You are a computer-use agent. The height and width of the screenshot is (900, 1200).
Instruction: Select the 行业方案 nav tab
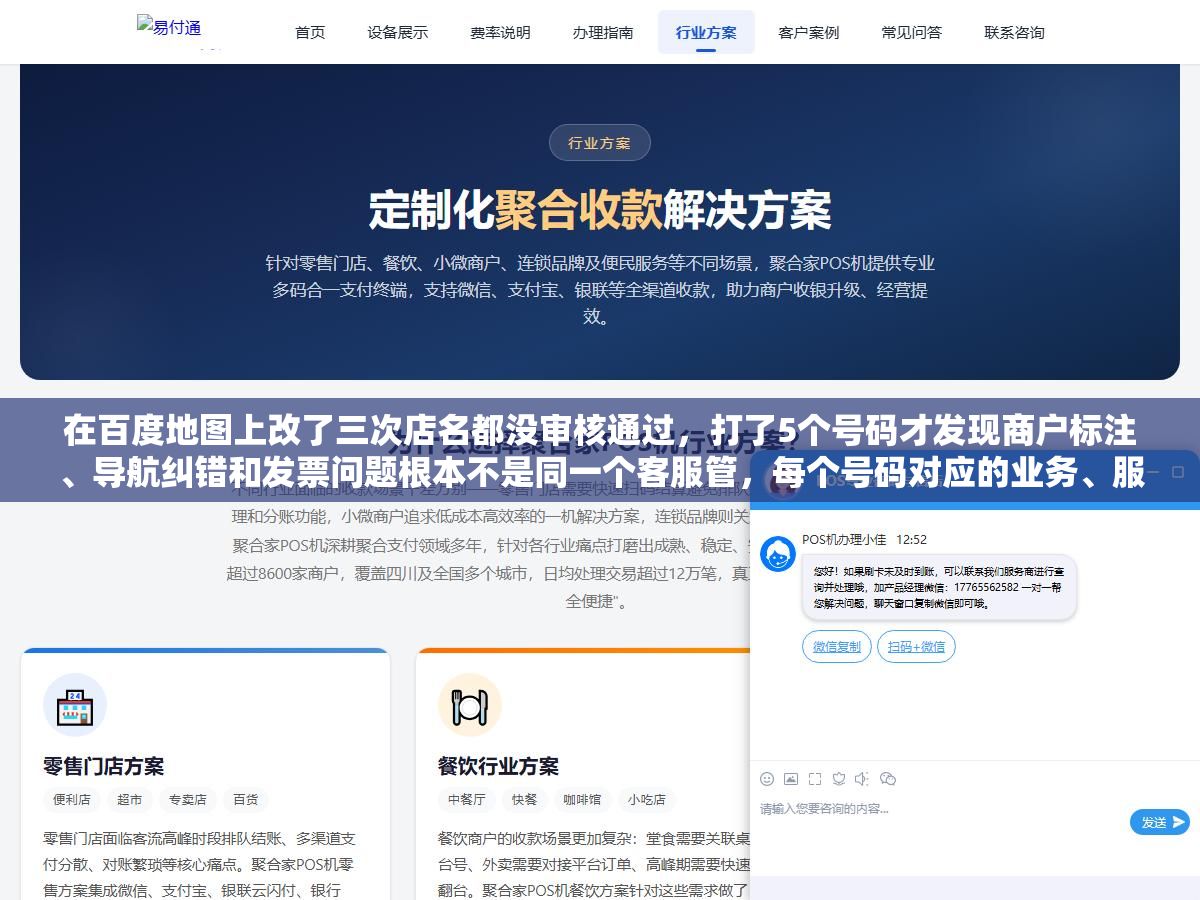tap(706, 32)
